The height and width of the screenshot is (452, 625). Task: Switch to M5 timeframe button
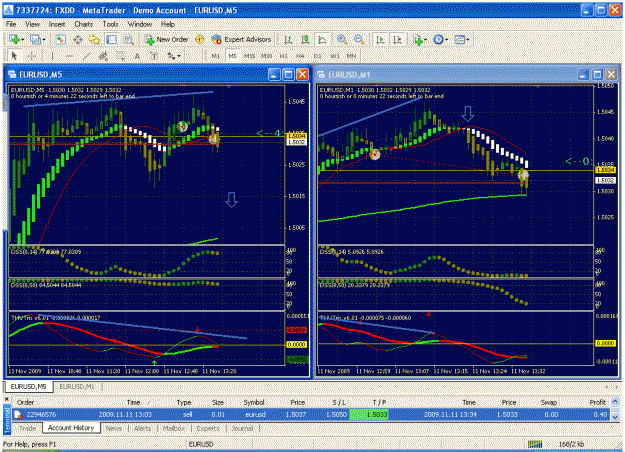coord(232,56)
